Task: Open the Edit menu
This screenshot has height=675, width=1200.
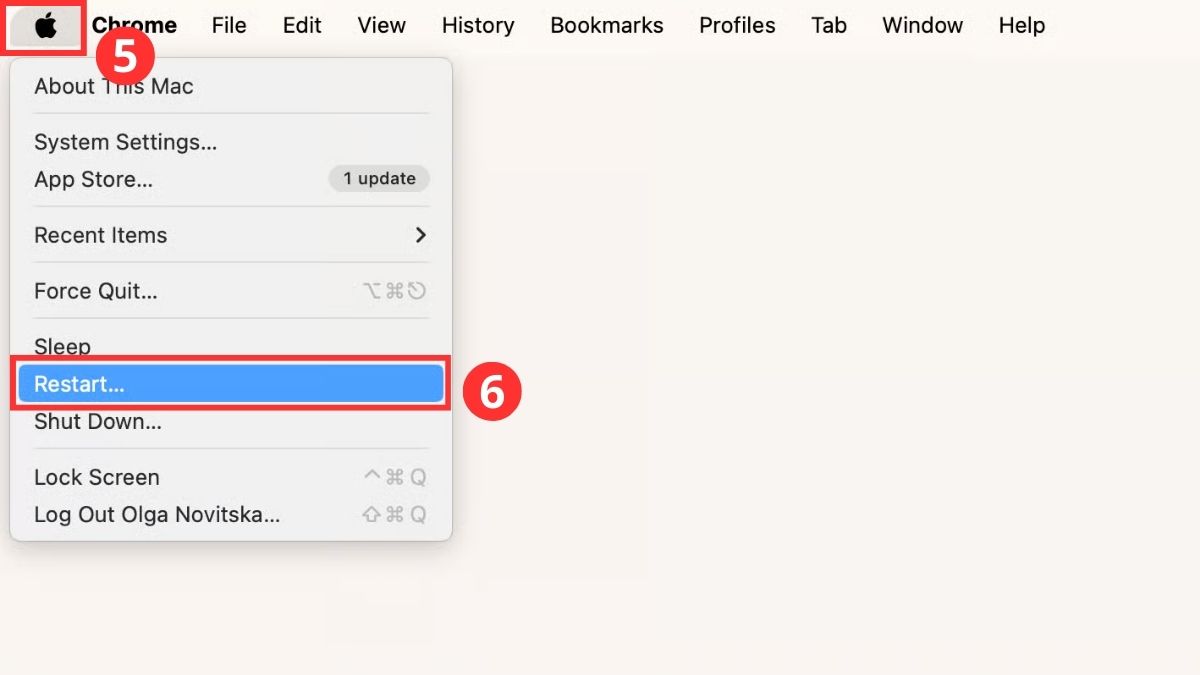Action: [302, 26]
